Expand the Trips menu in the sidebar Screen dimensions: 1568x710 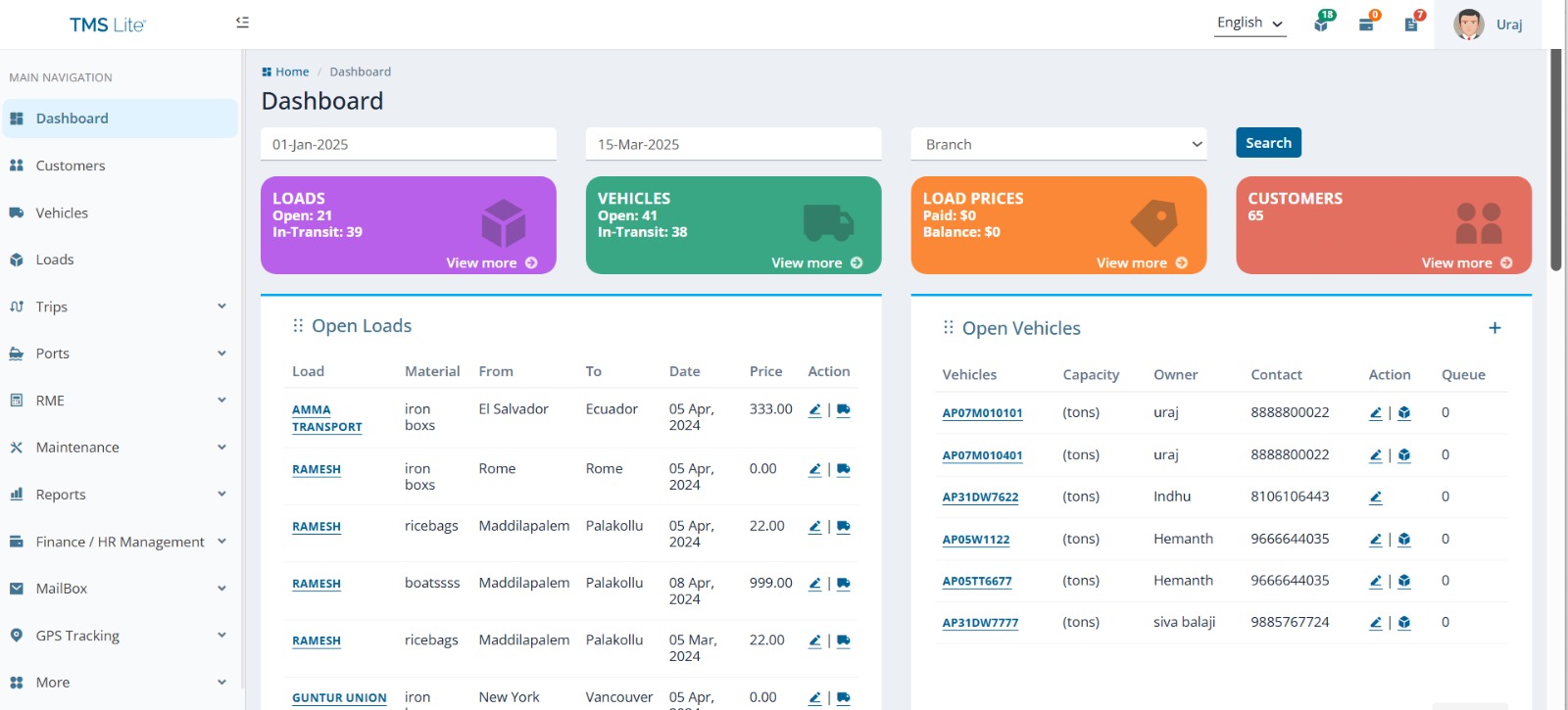click(120, 307)
